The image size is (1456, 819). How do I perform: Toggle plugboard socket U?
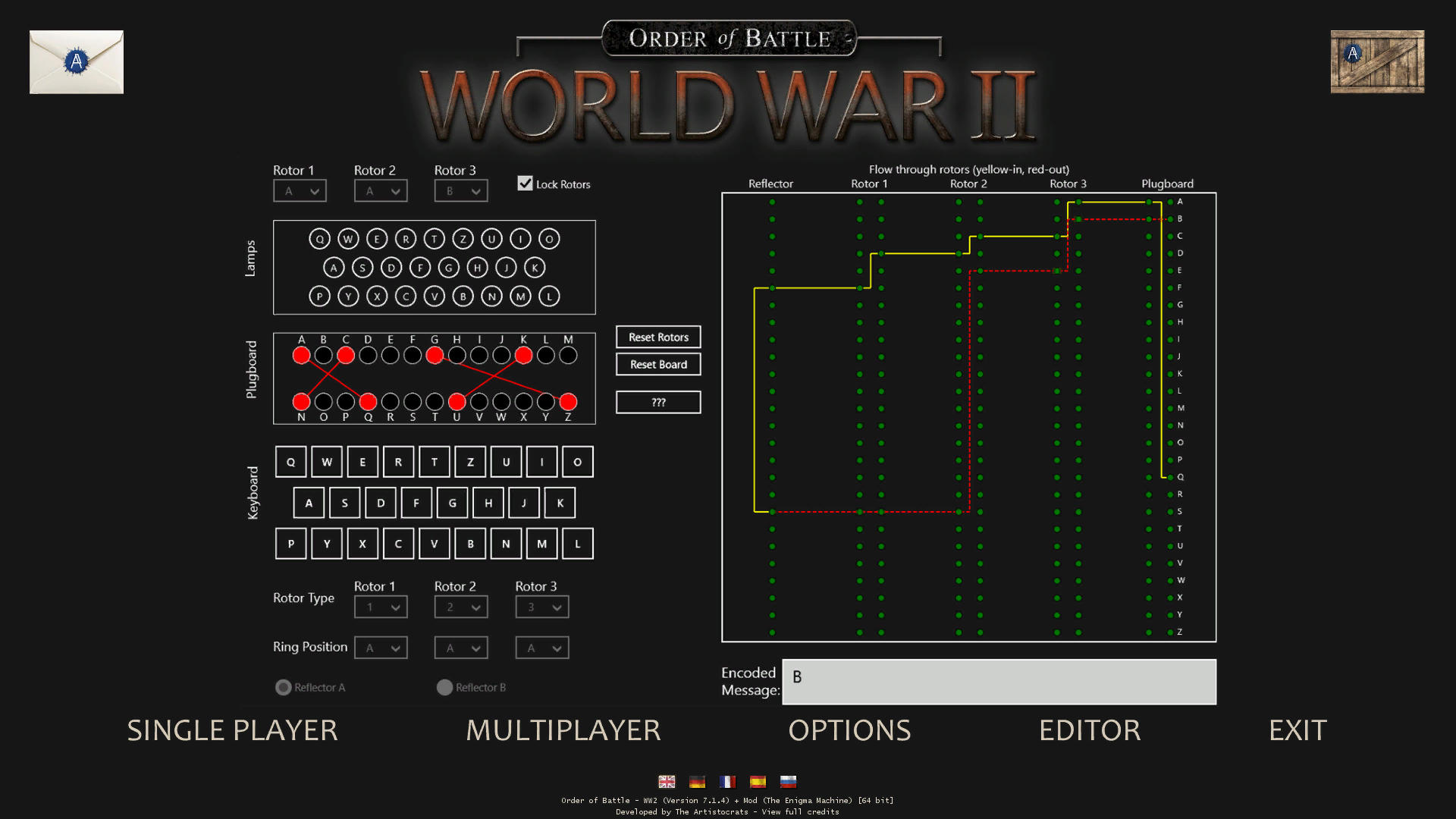click(457, 401)
